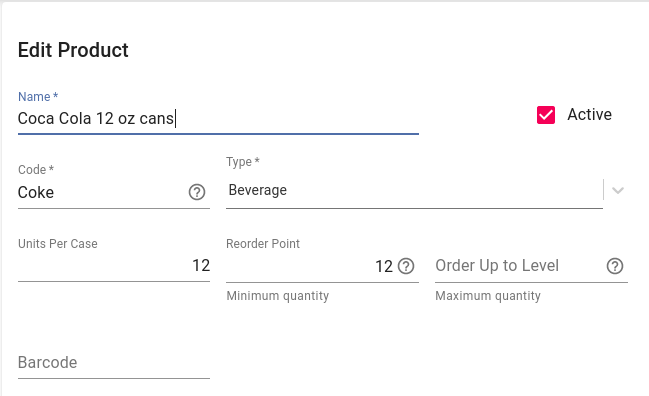Screen dimensions: 649x396
Task: Open the Beverage type combo box
Action: point(414,190)
